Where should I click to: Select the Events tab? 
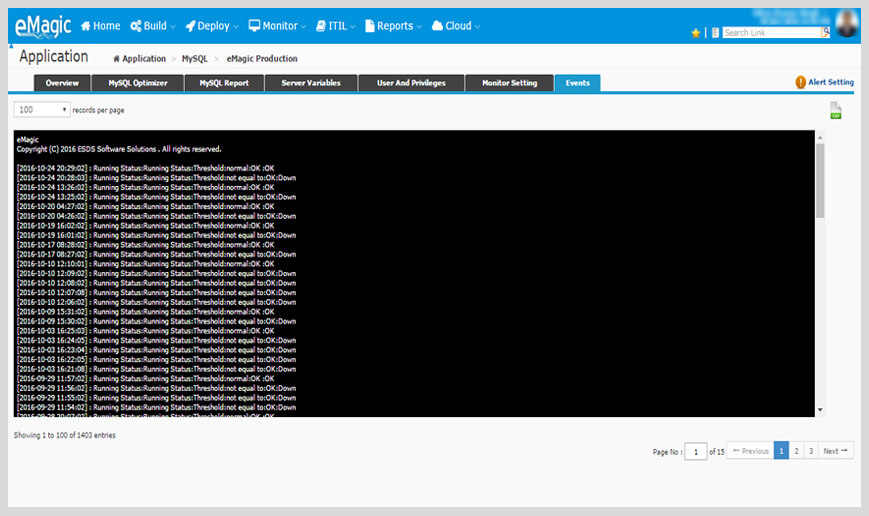(x=577, y=83)
